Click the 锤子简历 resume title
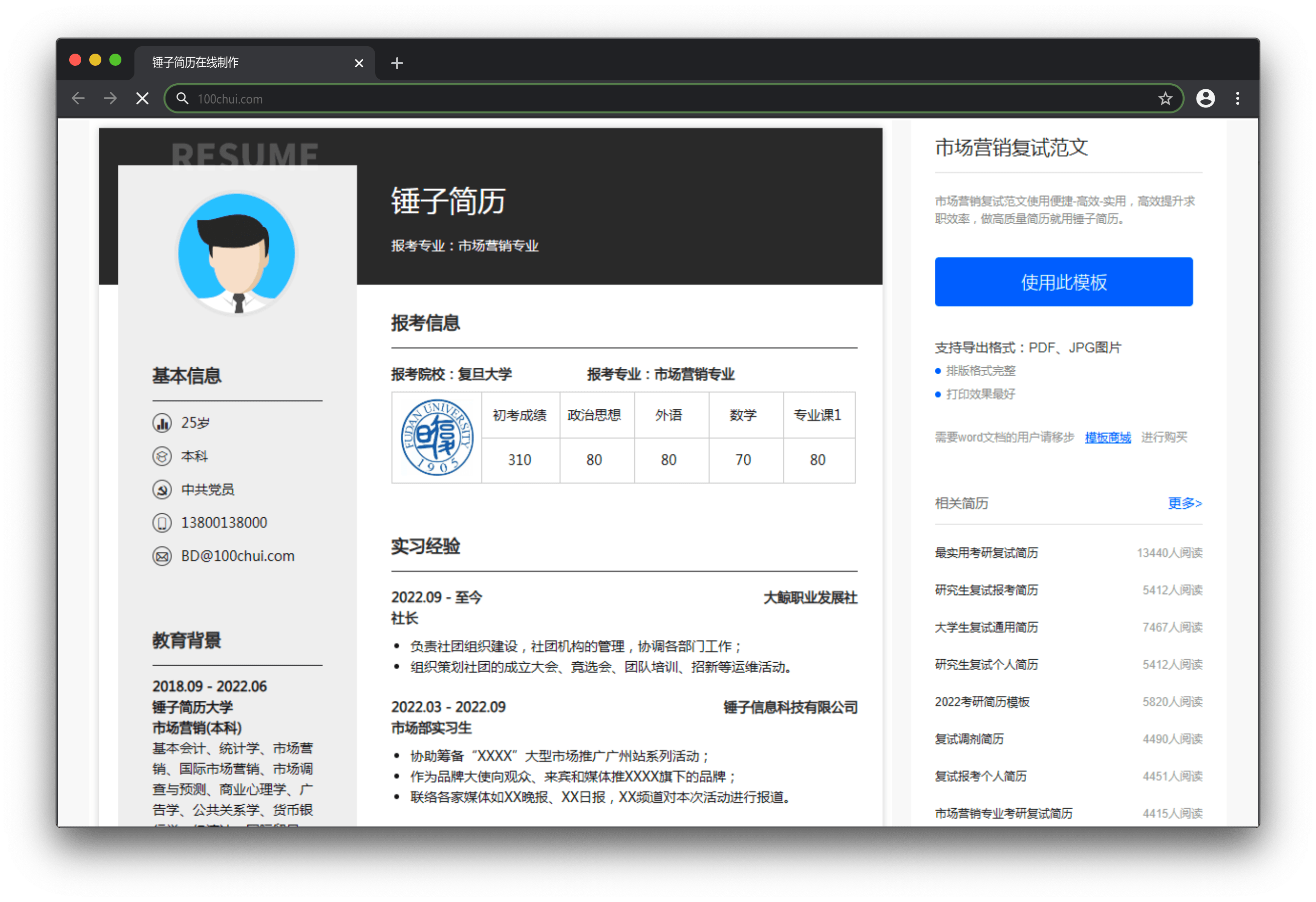Screen dimensions: 1316x902 (x=448, y=201)
